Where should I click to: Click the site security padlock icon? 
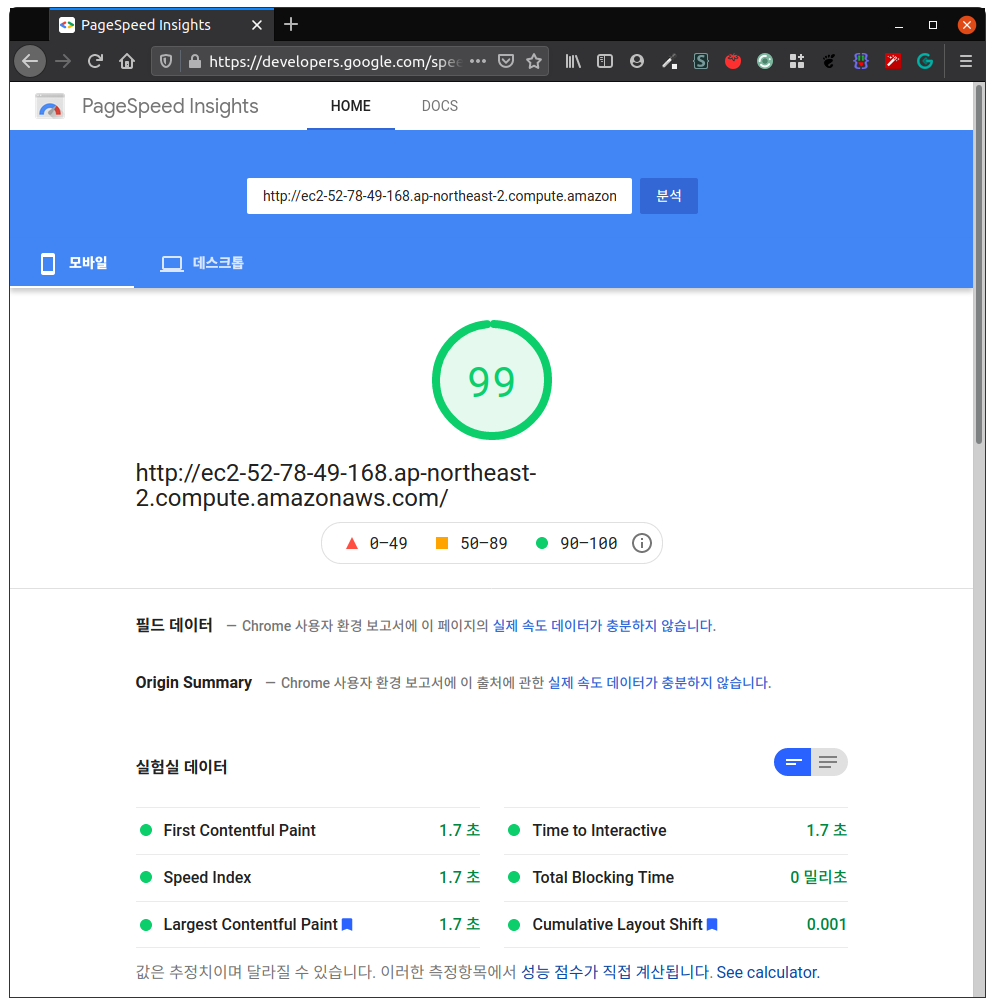tap(195, 62)
